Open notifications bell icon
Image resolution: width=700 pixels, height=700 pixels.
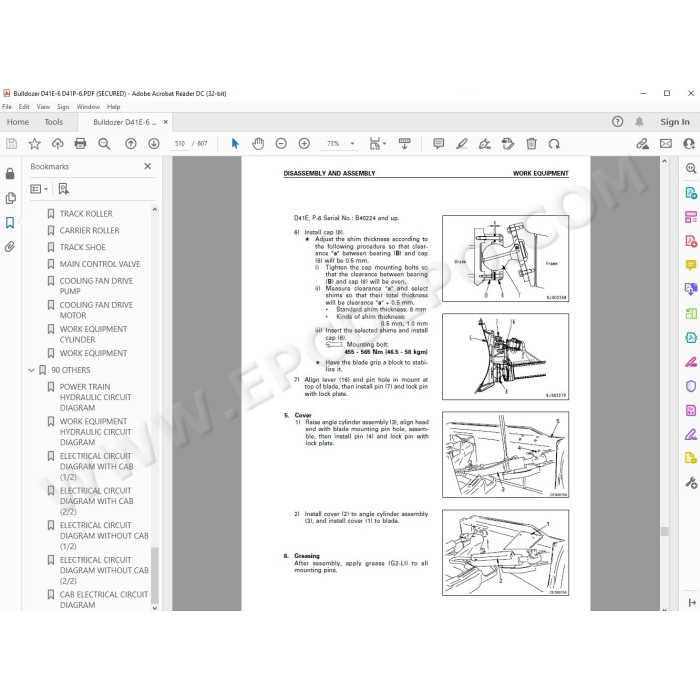[639, 122]
